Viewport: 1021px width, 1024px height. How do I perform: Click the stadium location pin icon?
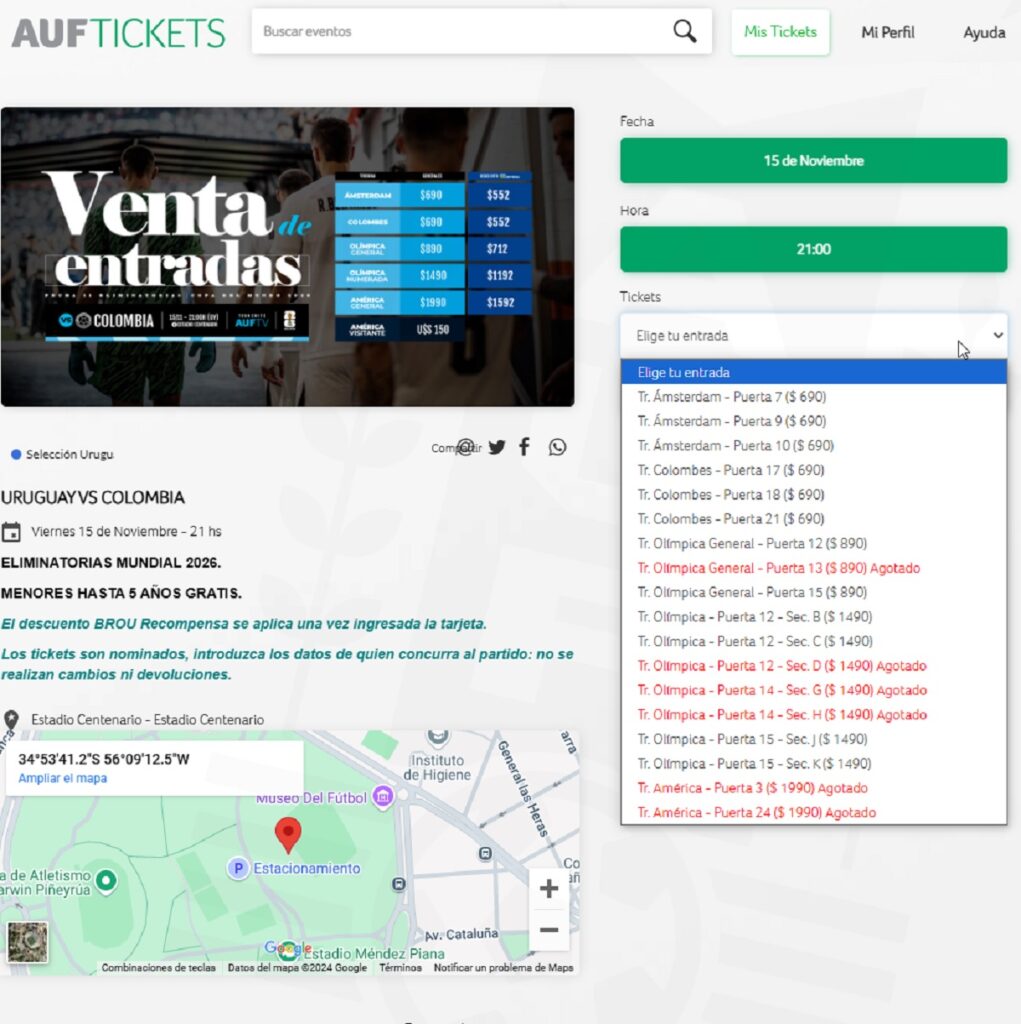pos(11,720)
